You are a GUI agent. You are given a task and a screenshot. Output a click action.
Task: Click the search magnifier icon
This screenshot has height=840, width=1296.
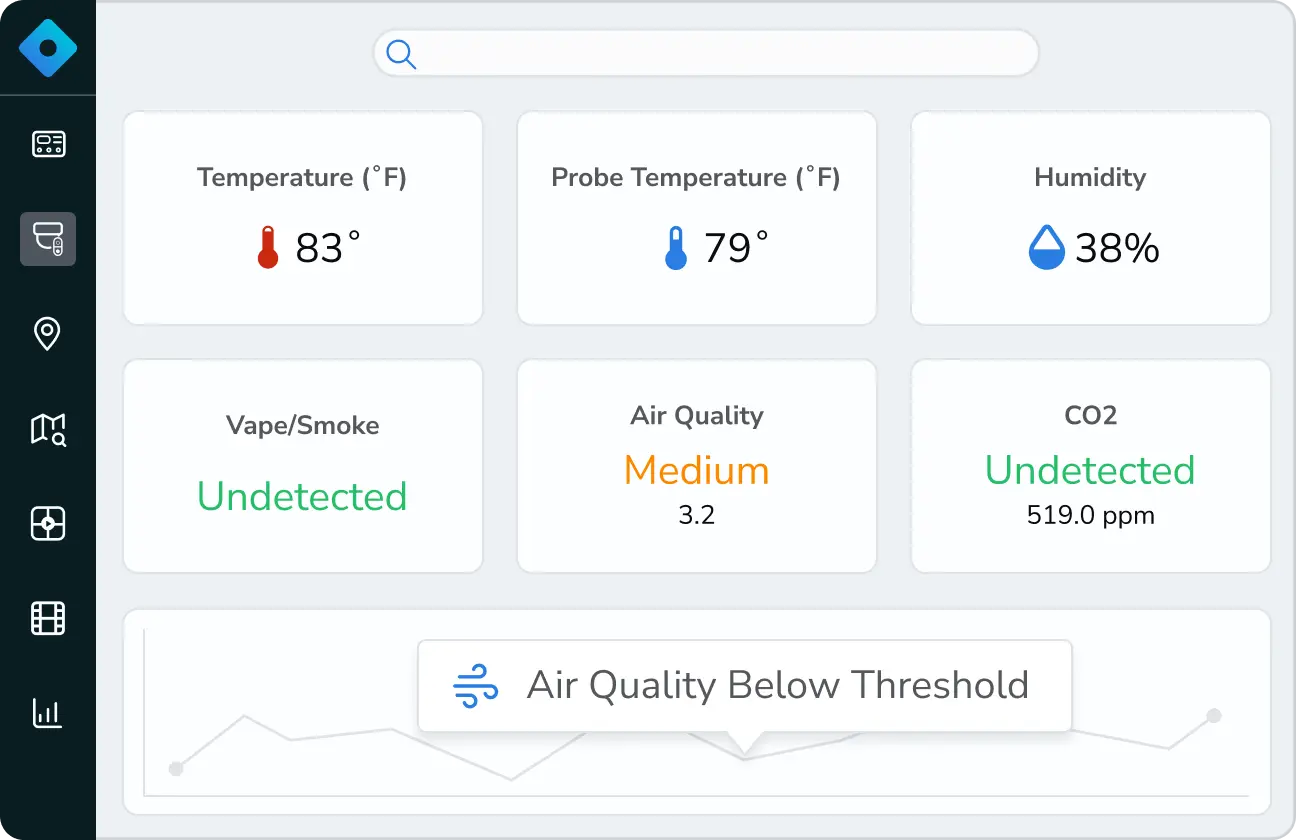click(x=400, y=52)
